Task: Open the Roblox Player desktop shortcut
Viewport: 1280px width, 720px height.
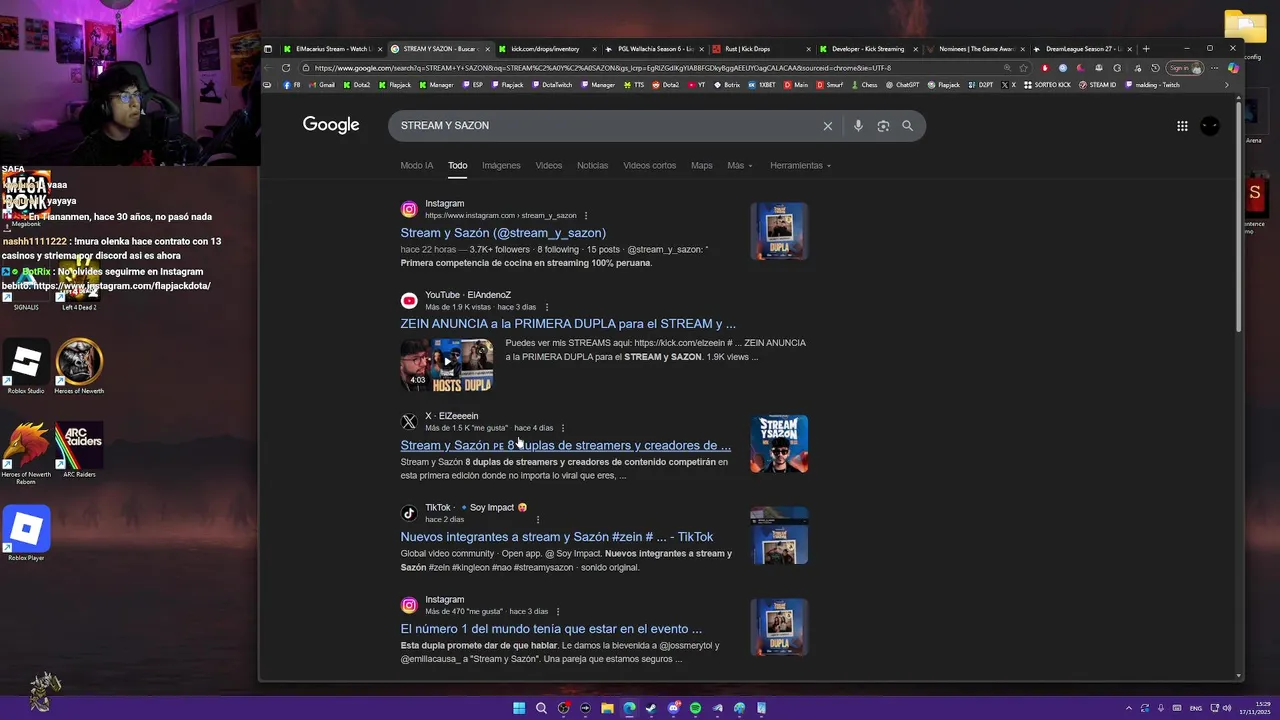Action: pyautogui.click(x=26, y=533)
